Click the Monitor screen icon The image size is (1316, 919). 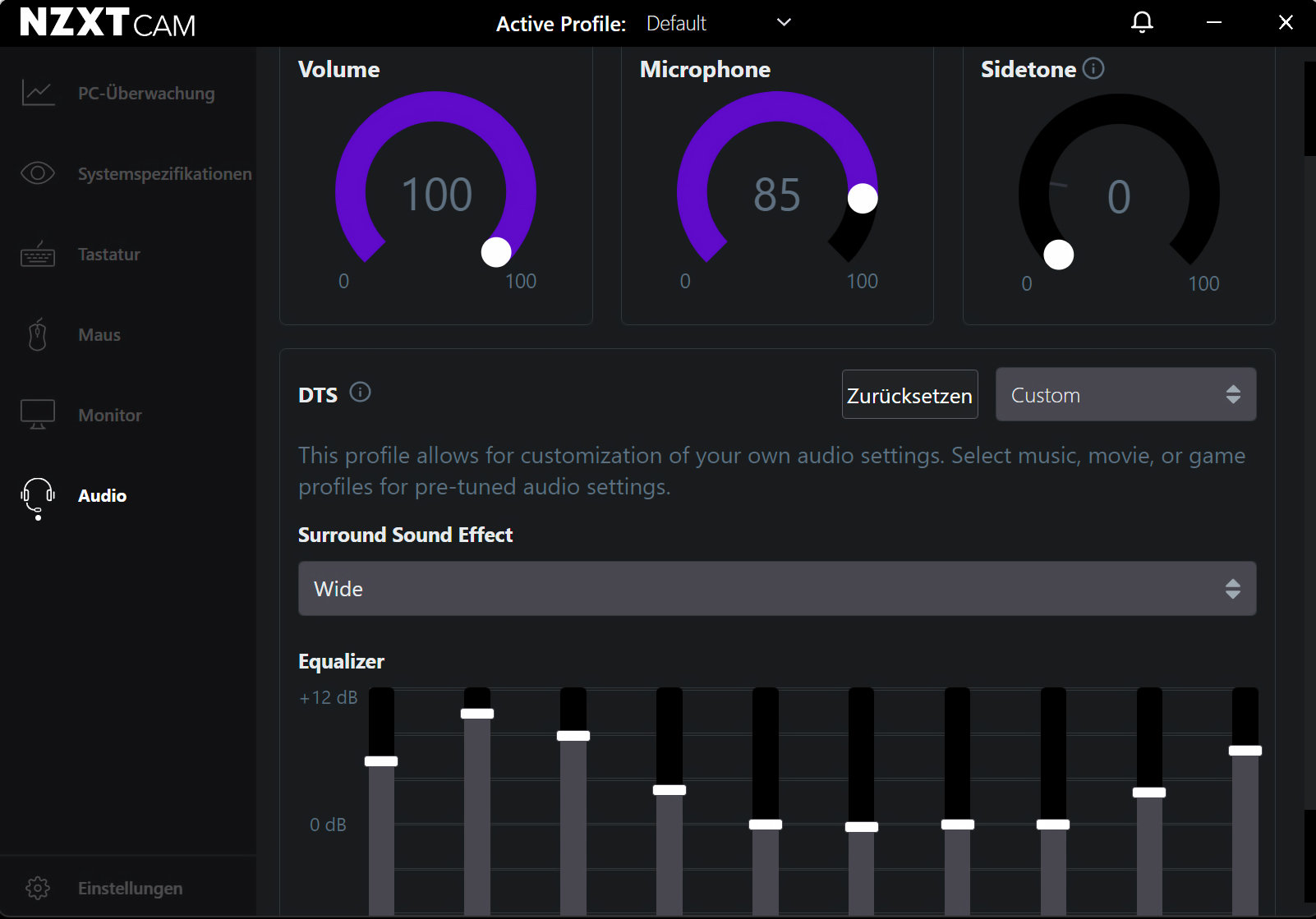pyautogui.click(x=38, y=415)
